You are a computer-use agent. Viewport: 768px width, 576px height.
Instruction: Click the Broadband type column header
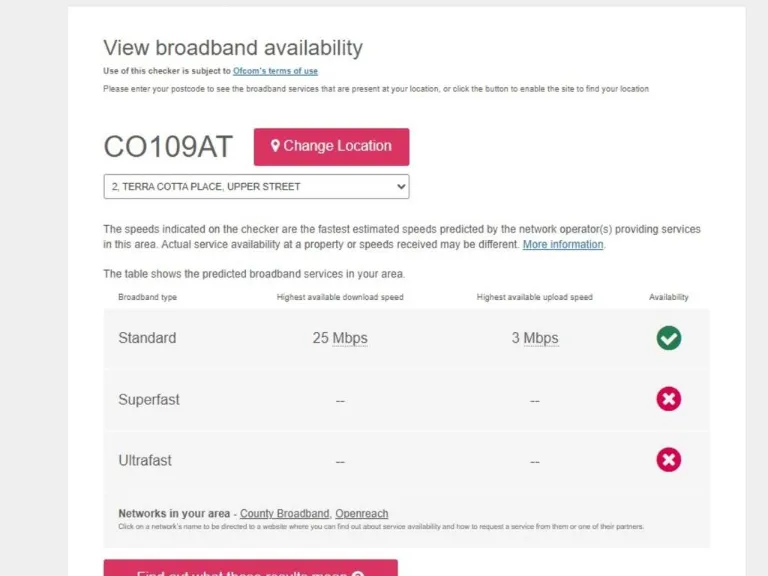point(147,297)
